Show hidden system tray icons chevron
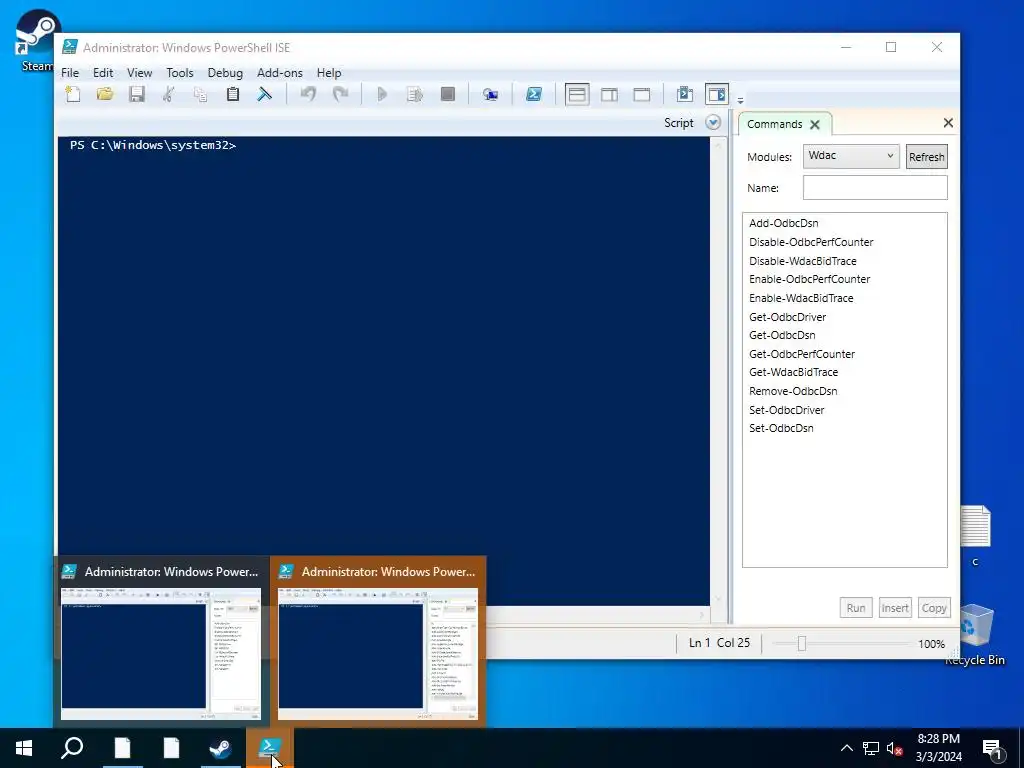 [x=846, y=748]
